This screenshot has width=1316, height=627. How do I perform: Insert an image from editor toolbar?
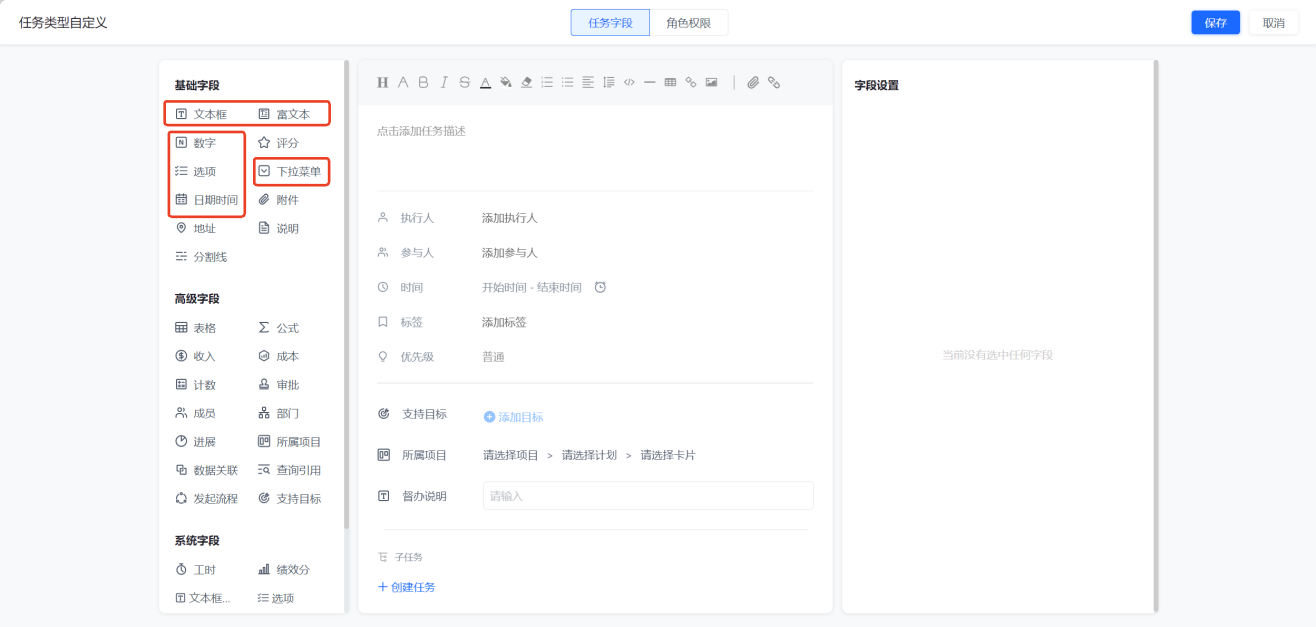(711, 83)
